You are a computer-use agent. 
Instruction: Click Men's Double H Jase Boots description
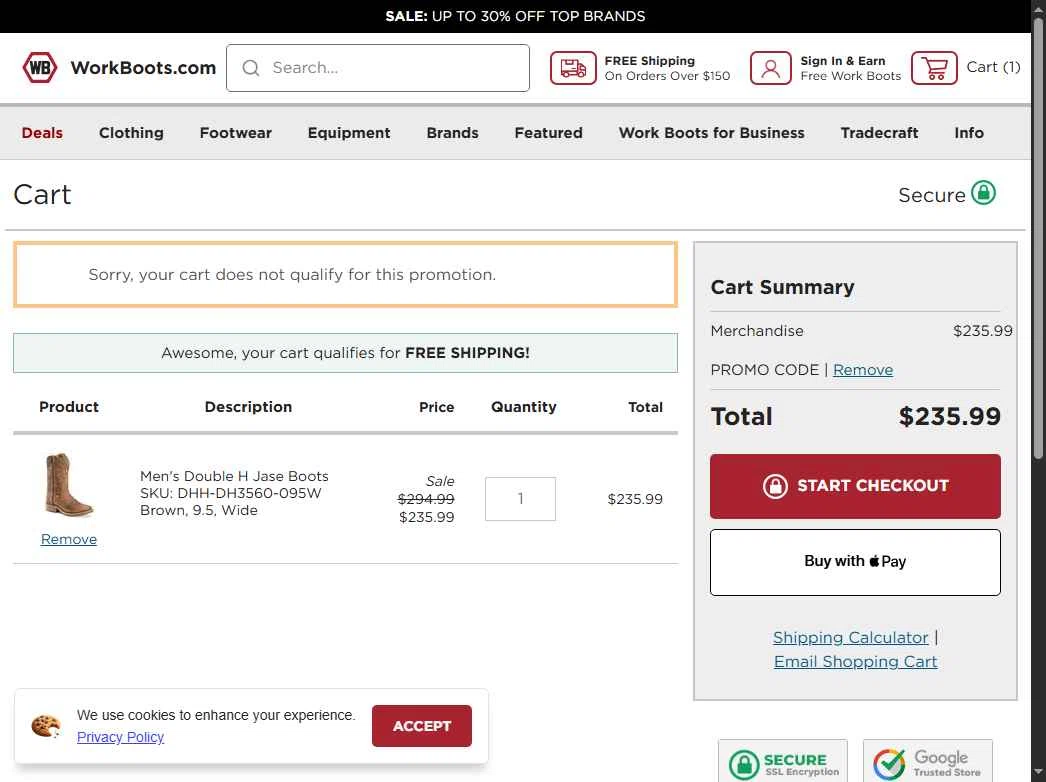click(234, 476)
